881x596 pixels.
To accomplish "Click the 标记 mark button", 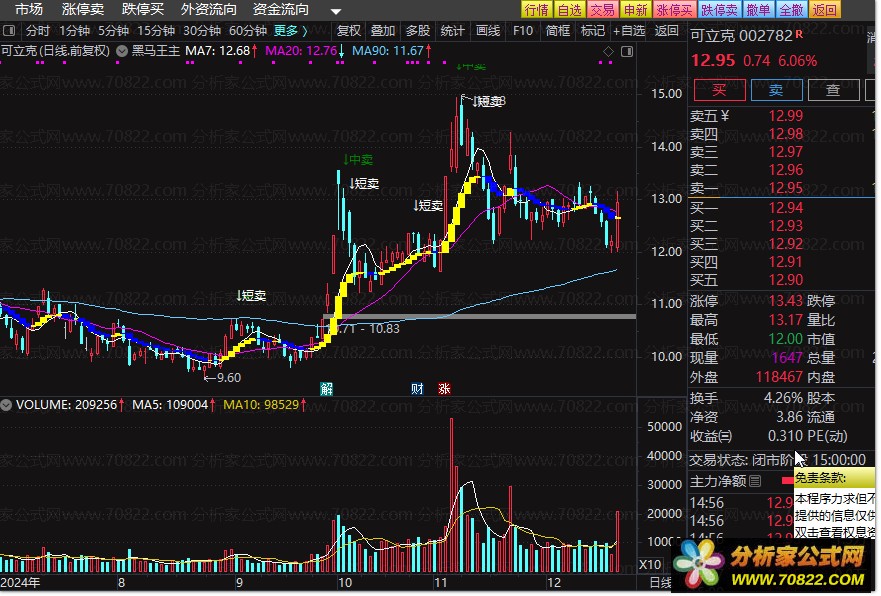I will pyautogui.click(x=593, y=31).
